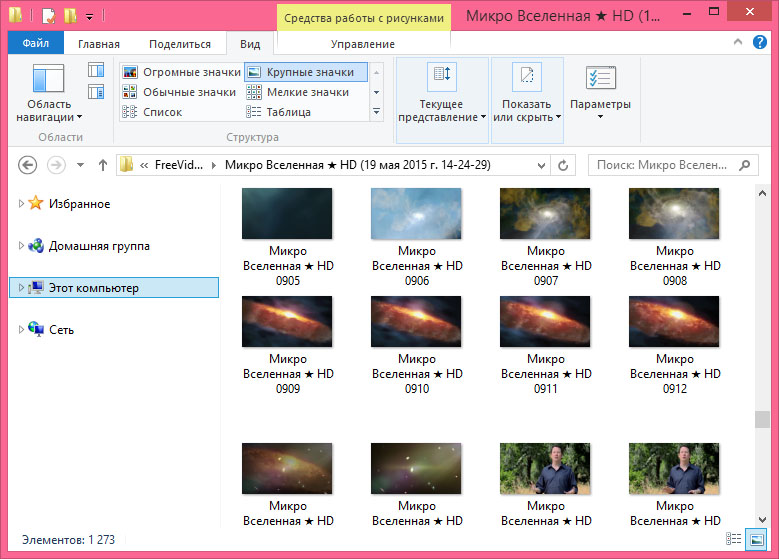Open the ribbon Help question mark
The width and height of the screenshot is (779, 559).
tap(760, 44)
